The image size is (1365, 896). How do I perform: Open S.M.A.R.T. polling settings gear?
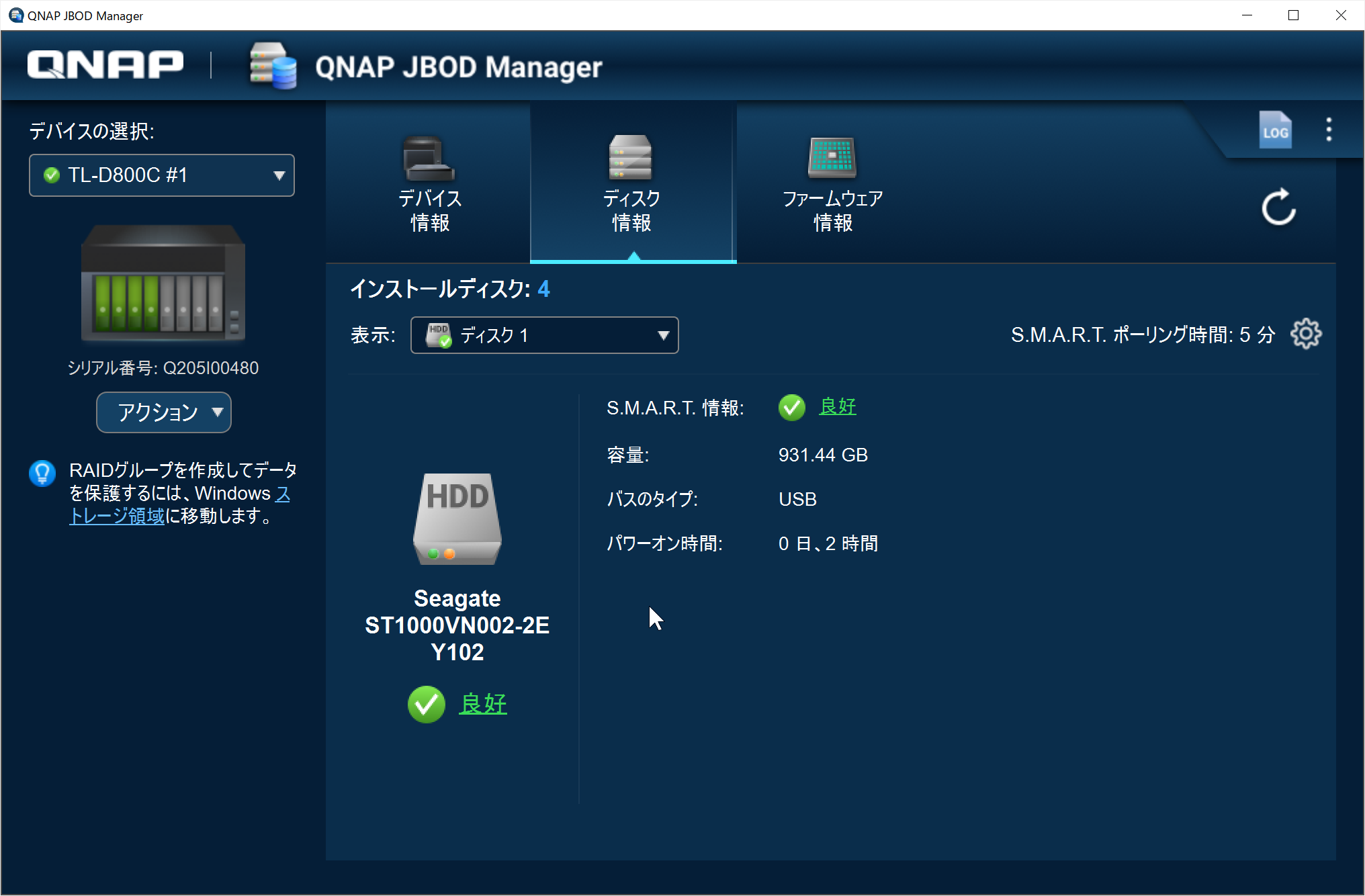(x=1307, y=334)
